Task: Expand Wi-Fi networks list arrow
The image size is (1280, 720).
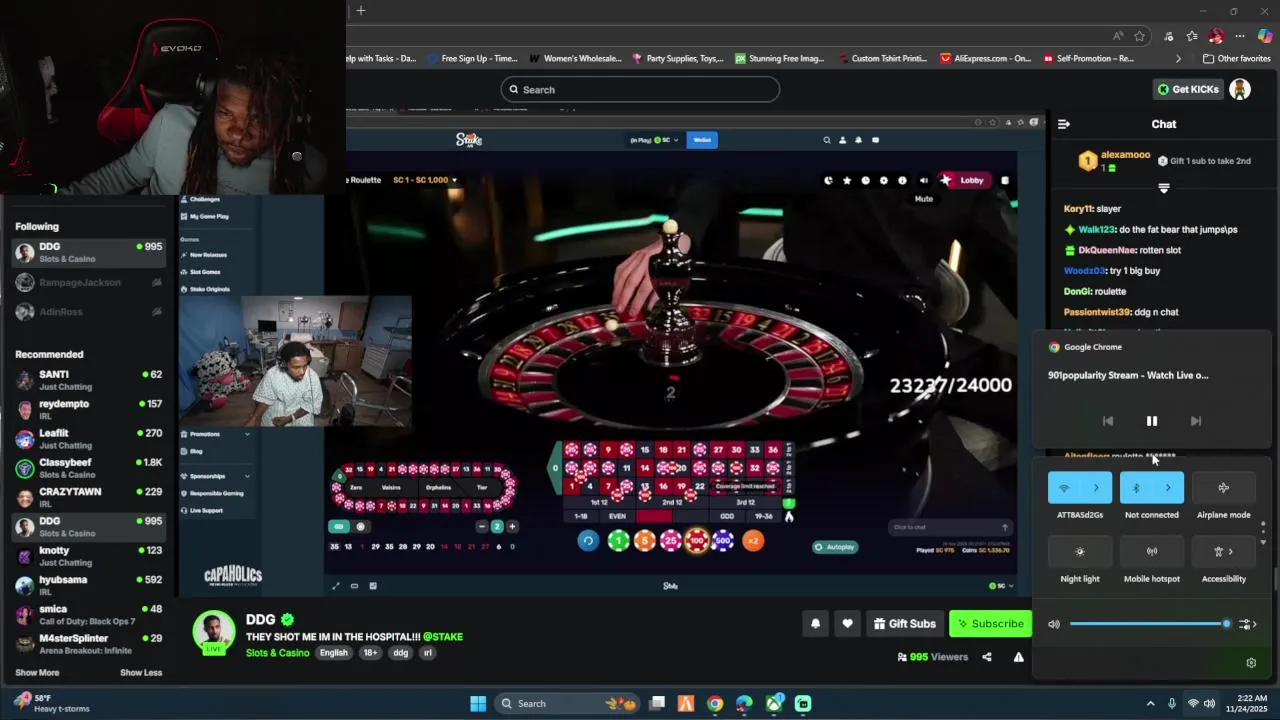Action: 1096,488
